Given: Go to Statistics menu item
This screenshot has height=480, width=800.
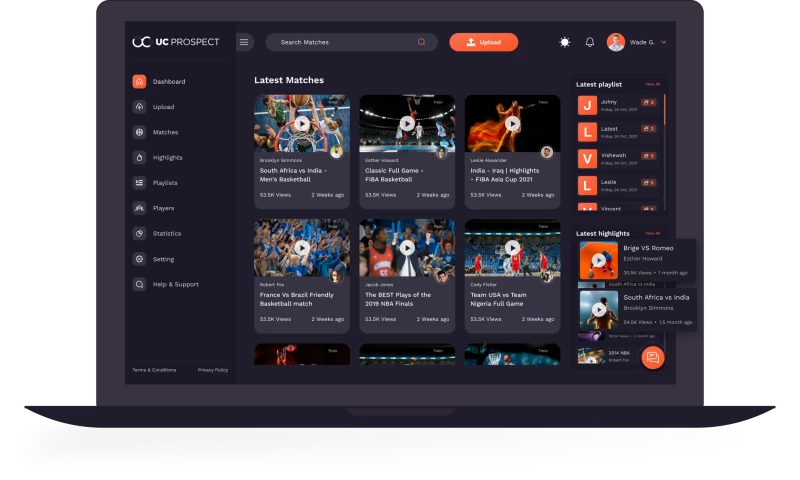Looking at the screenshot, I should 167,234.
